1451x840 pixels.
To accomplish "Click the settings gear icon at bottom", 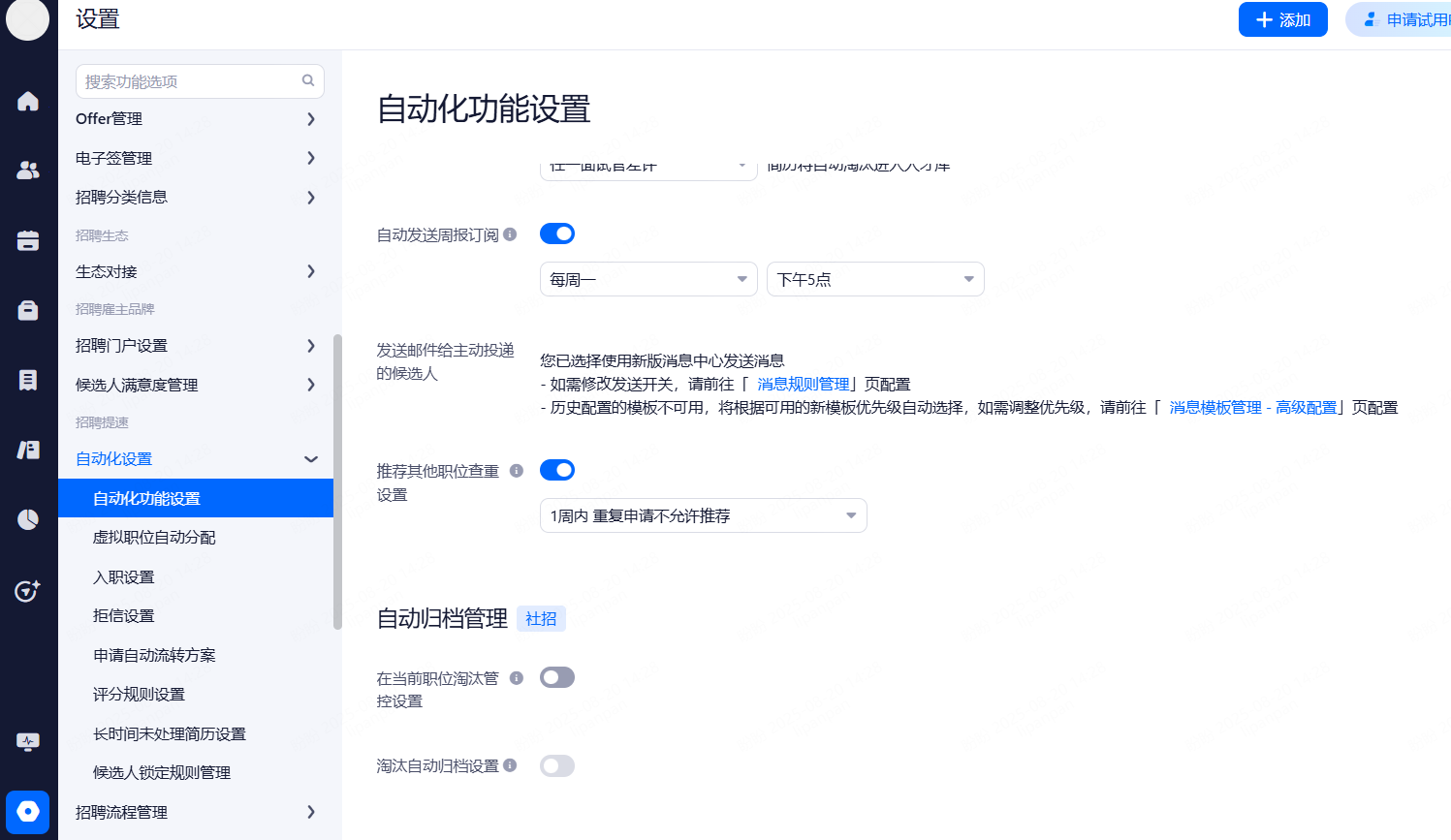I will coord(28,812).
